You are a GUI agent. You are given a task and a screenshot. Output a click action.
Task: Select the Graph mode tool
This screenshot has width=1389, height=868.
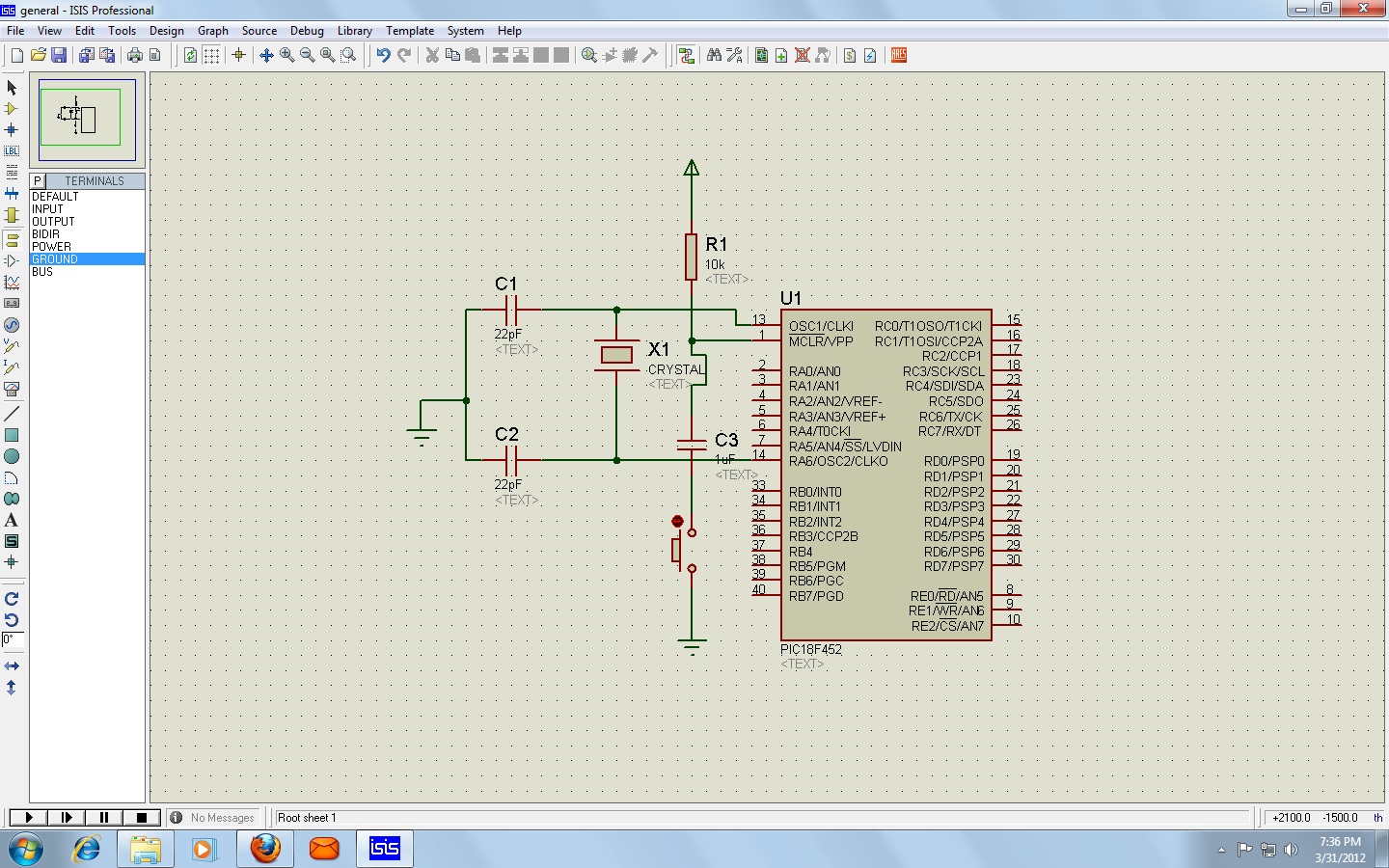tap(12, 283)
